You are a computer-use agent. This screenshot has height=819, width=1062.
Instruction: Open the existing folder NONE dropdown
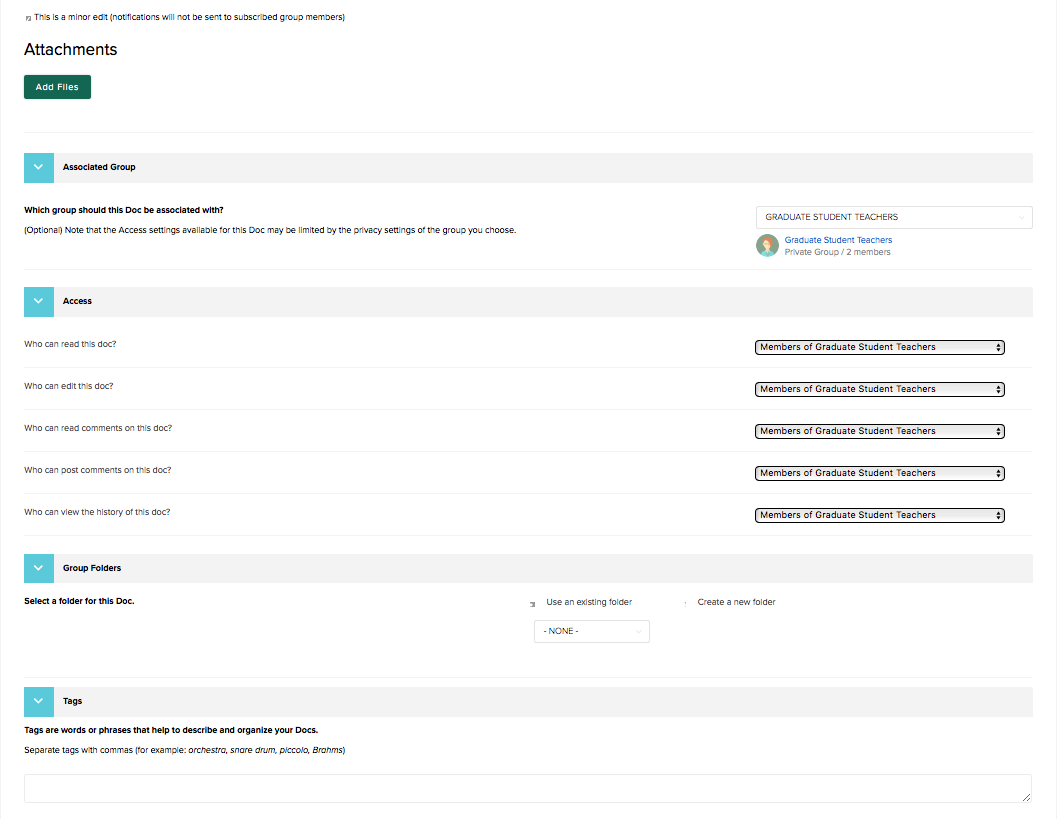tap(591, 631)
